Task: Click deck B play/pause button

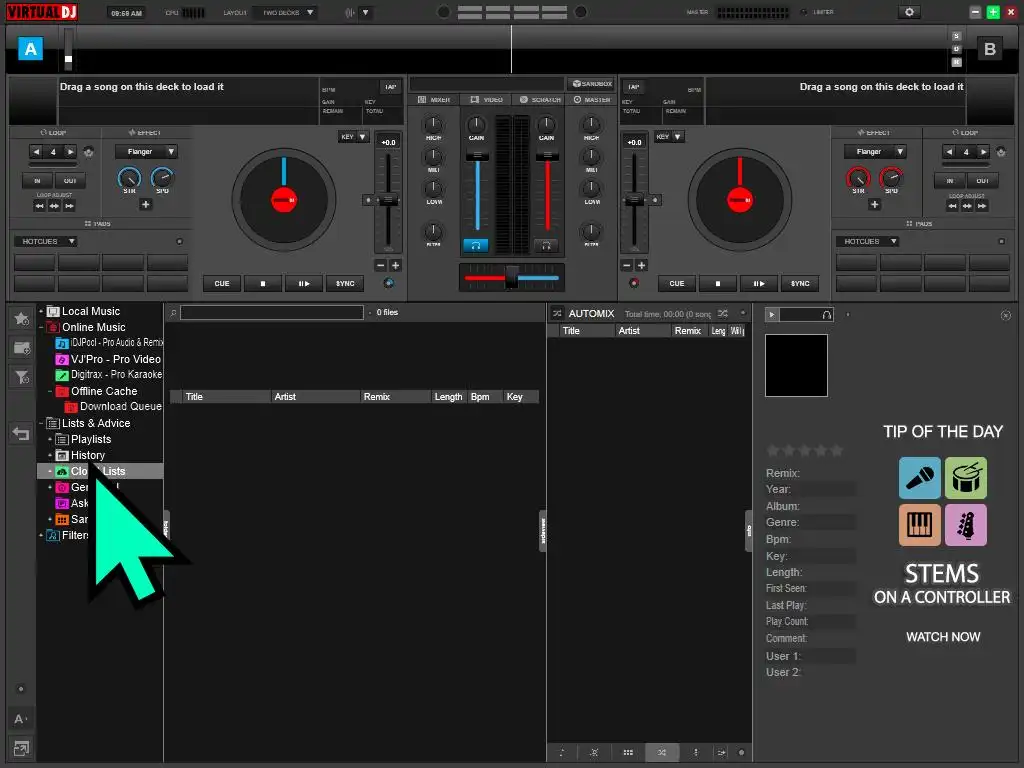Action: (759, 283)
